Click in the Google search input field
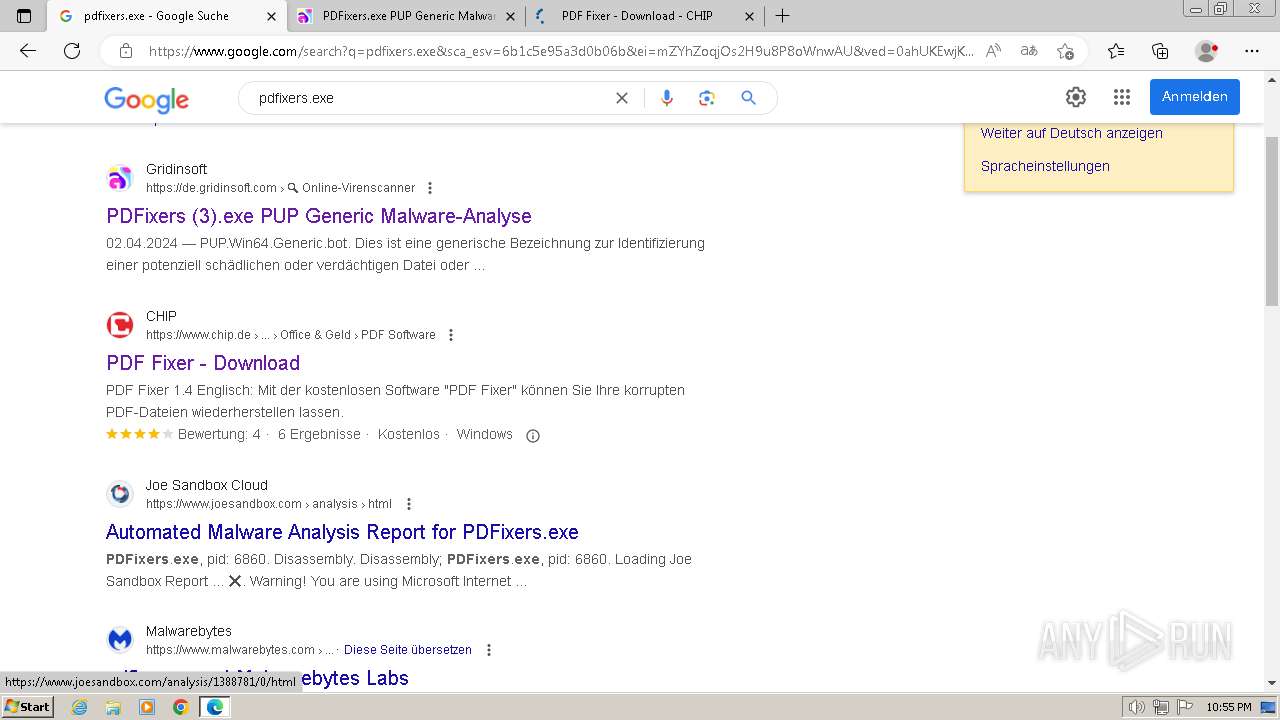Image resolution: width=1280 pixels, height=720 pixels. click(430, 98)
